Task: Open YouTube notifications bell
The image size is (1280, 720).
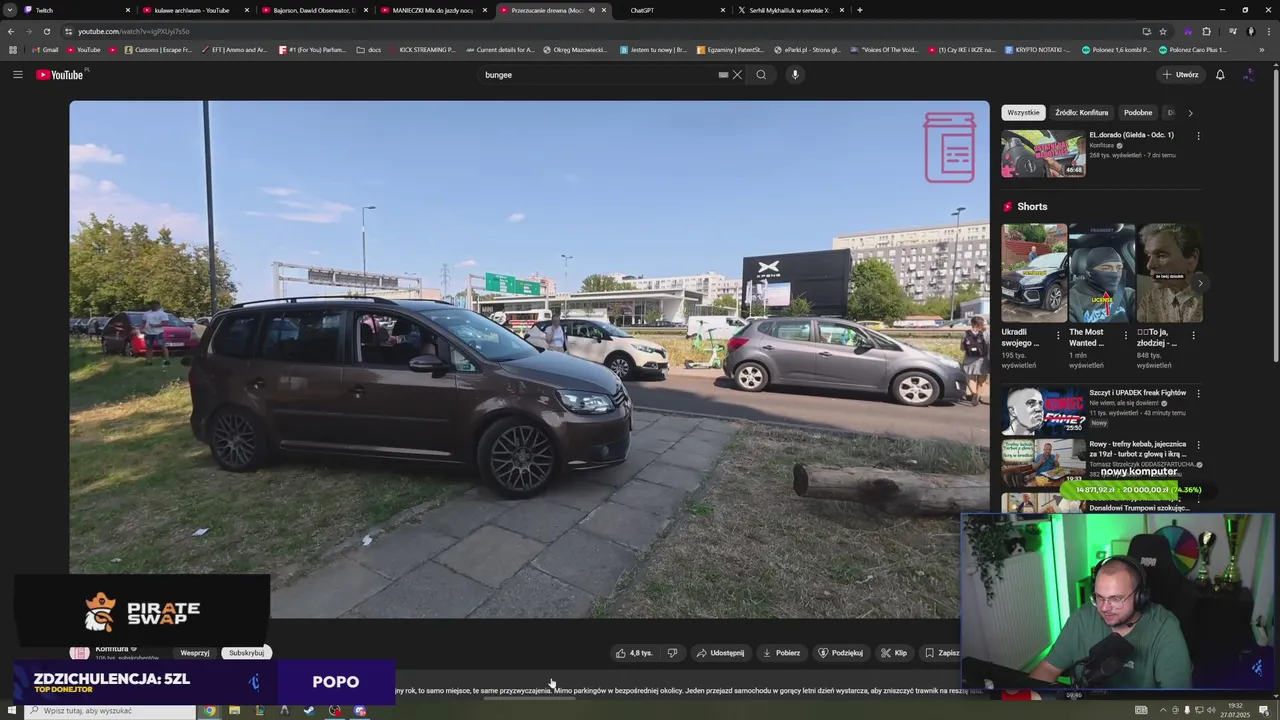Action: [1220, 75]
